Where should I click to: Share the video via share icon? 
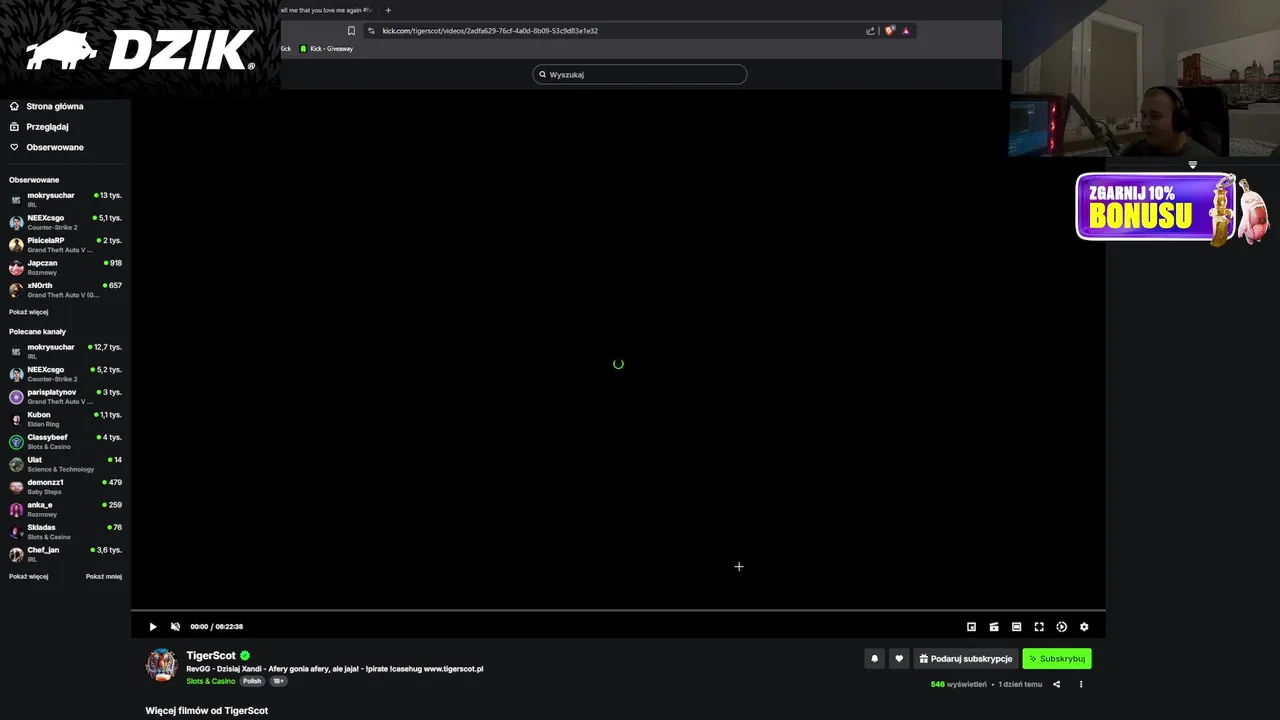(x=1056, y=685)
